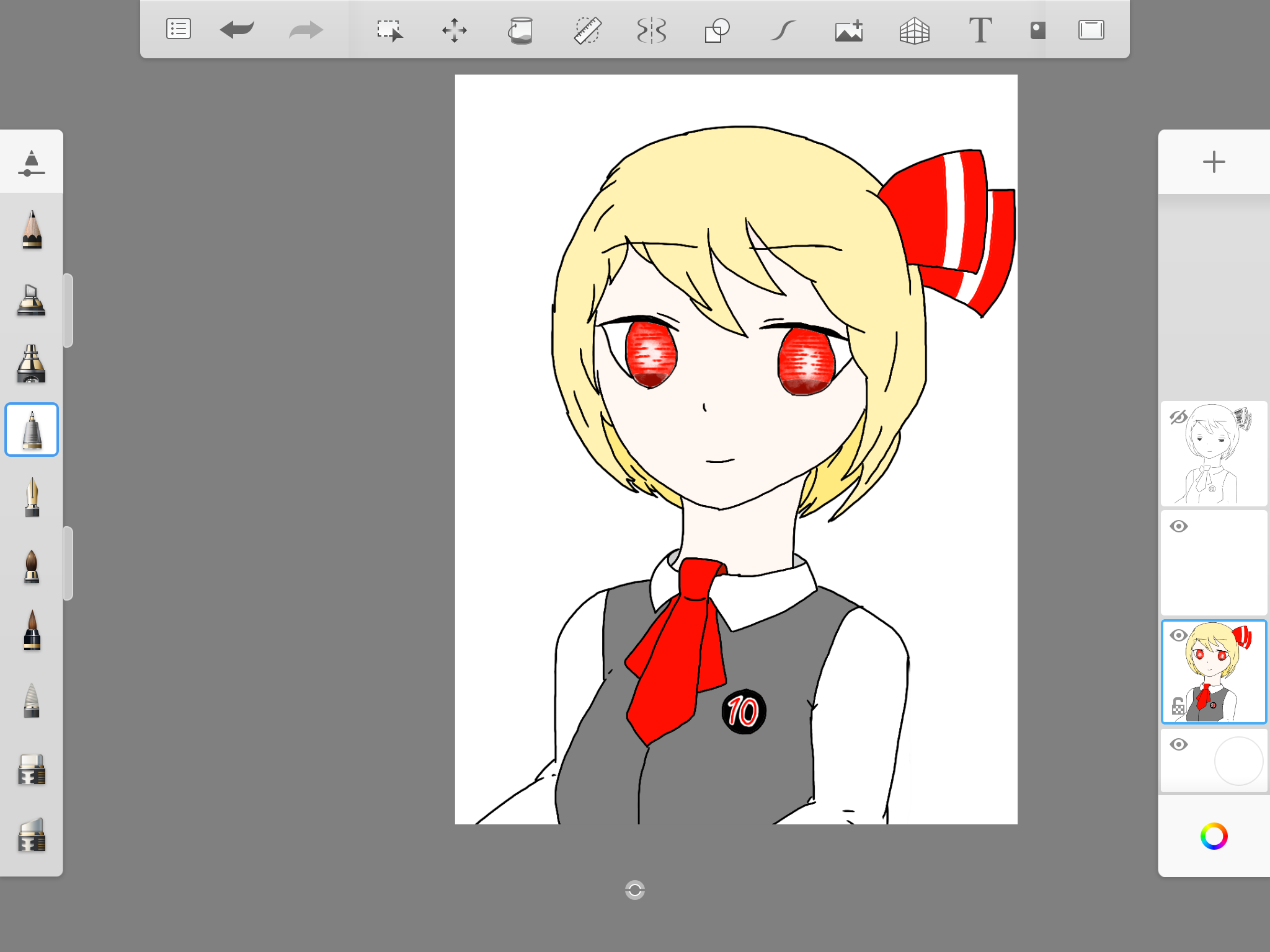
Task: Select the chisel marker brush
Action: (31, 299)
